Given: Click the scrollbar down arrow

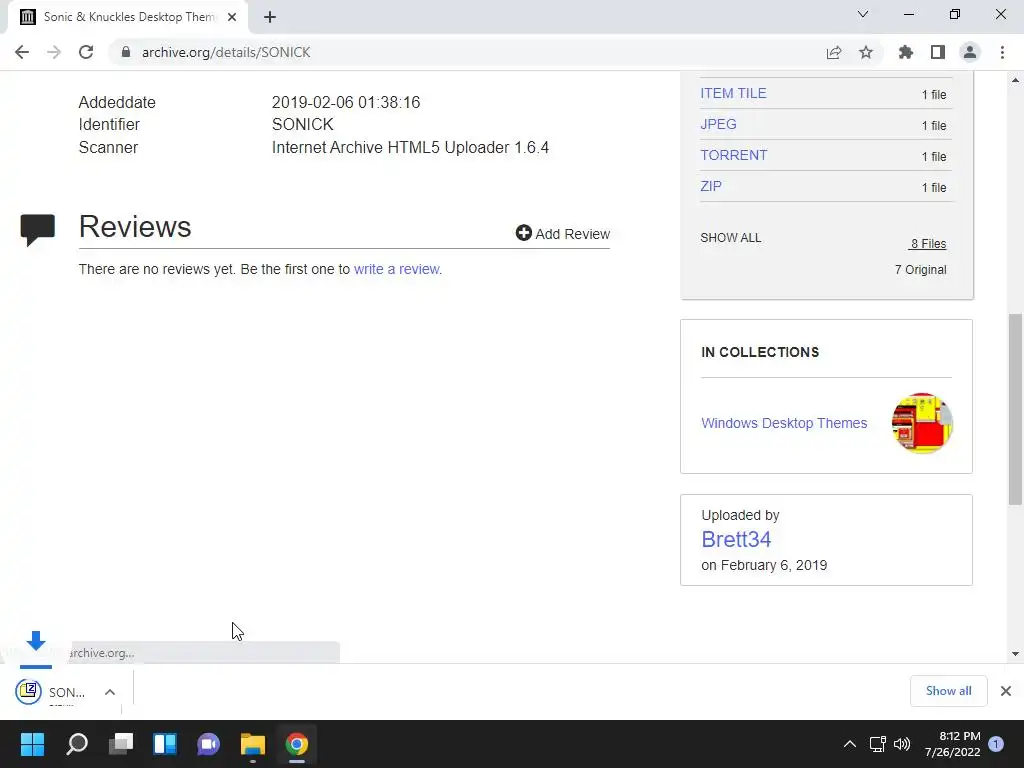Looking at the screenshot, I should coord(1015,654).
